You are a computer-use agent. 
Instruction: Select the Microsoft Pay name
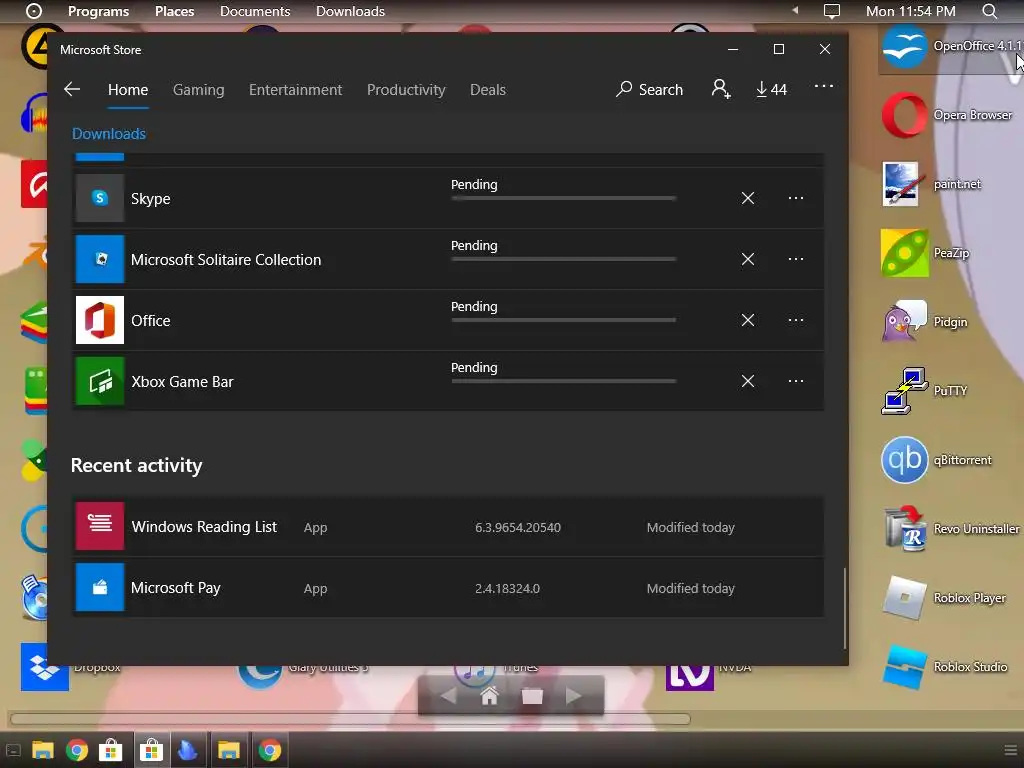[176, 588]
